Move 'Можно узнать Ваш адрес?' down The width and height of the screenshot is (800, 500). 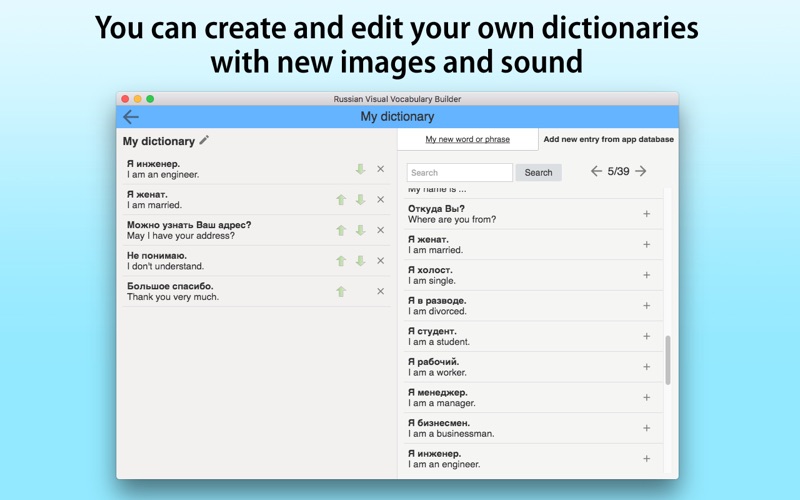point(361,230)
